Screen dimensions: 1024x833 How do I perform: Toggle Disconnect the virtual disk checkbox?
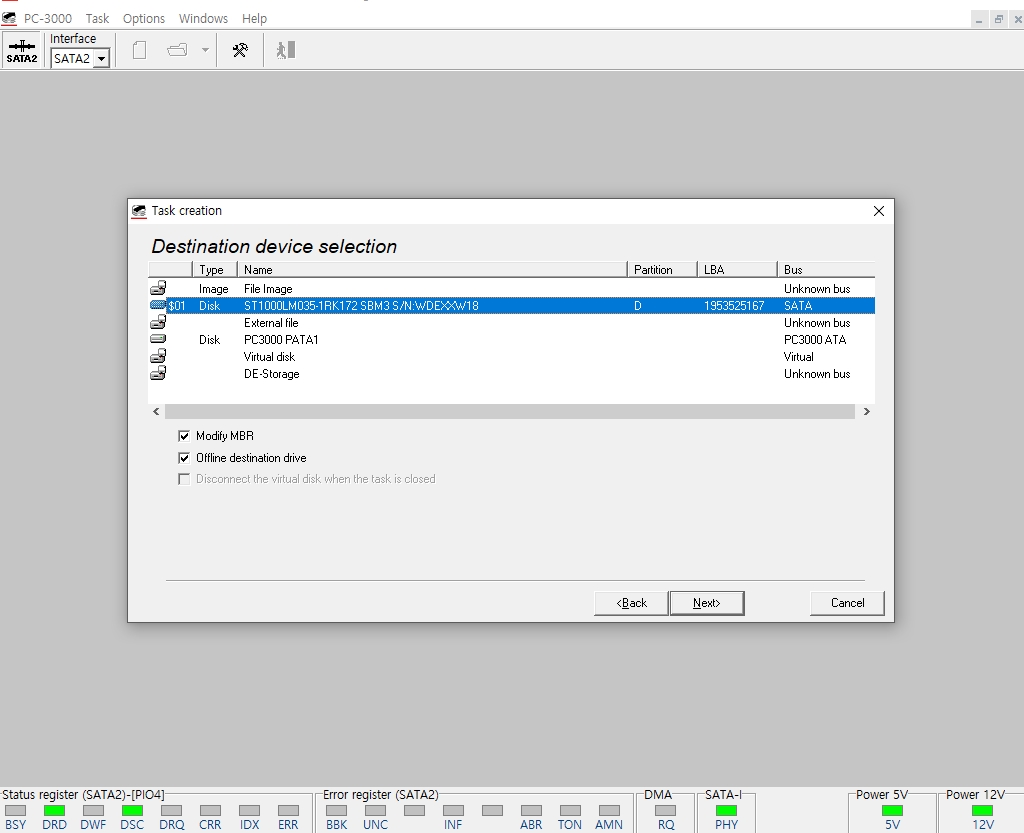184,479
